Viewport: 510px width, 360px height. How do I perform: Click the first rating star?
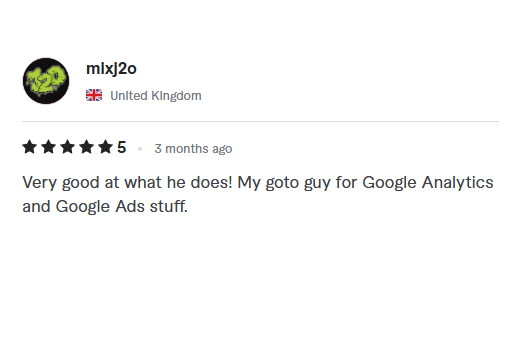[30, 147]
